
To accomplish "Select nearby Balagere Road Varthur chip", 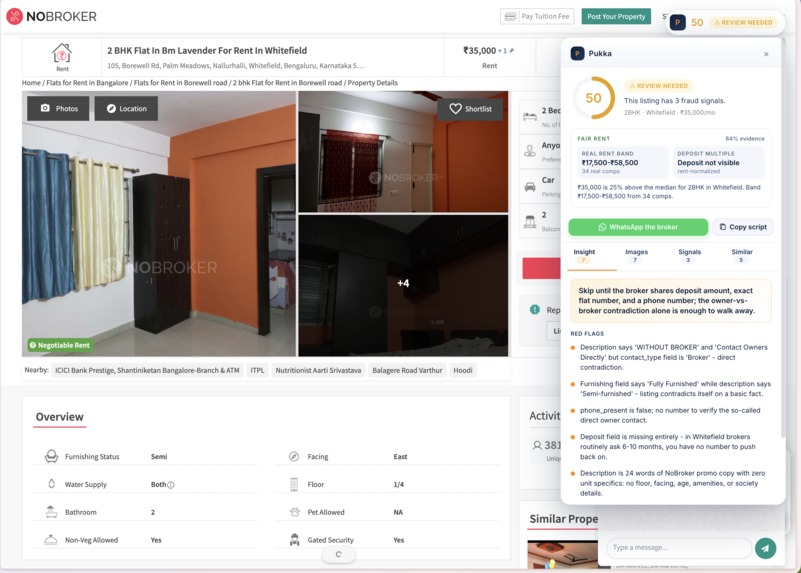I will click(x=407, y=370).
